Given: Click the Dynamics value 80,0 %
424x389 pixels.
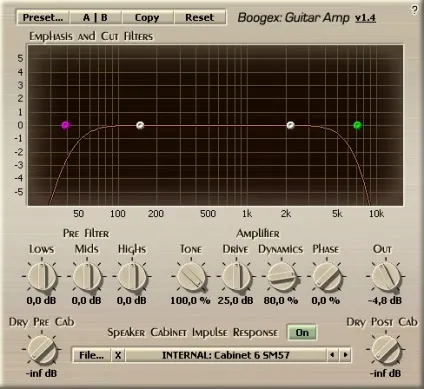Looking at the screenshot, I should point(281,300).
